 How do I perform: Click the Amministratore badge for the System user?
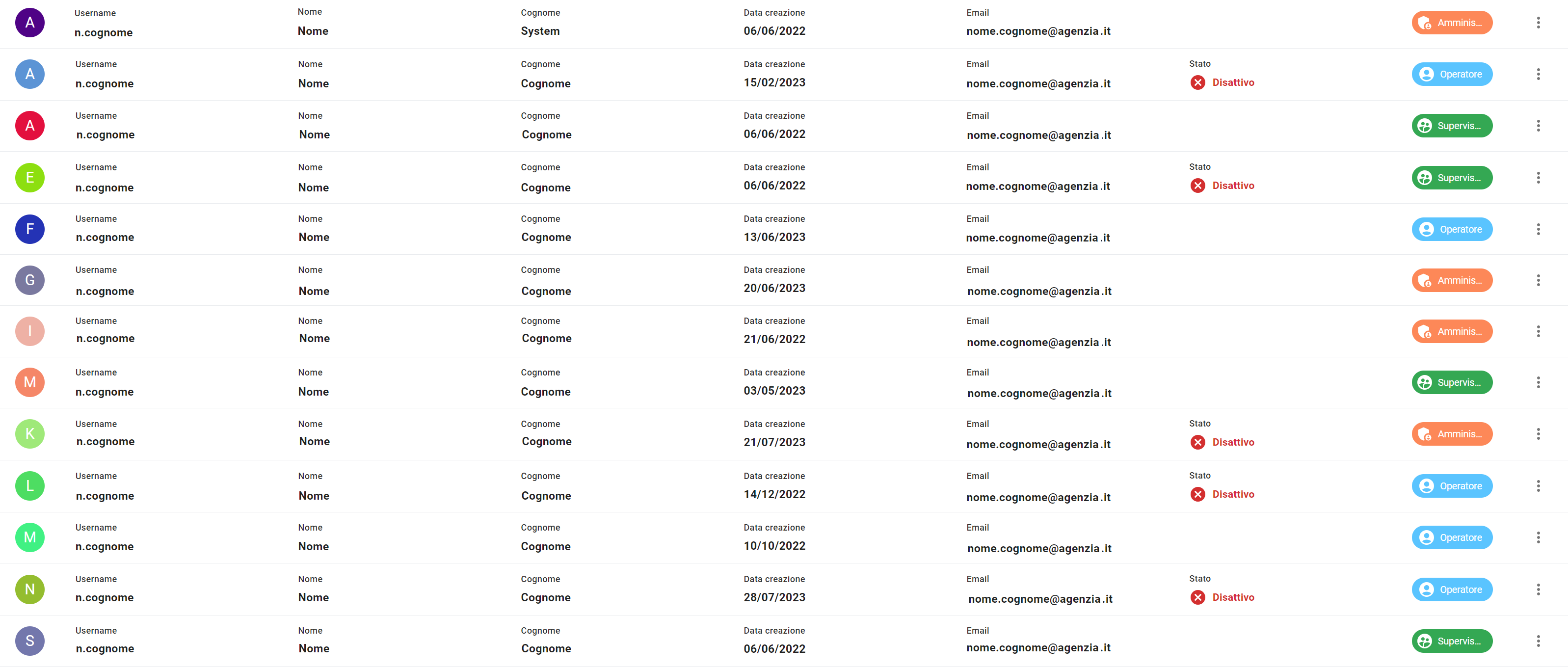coord(1451,23)
